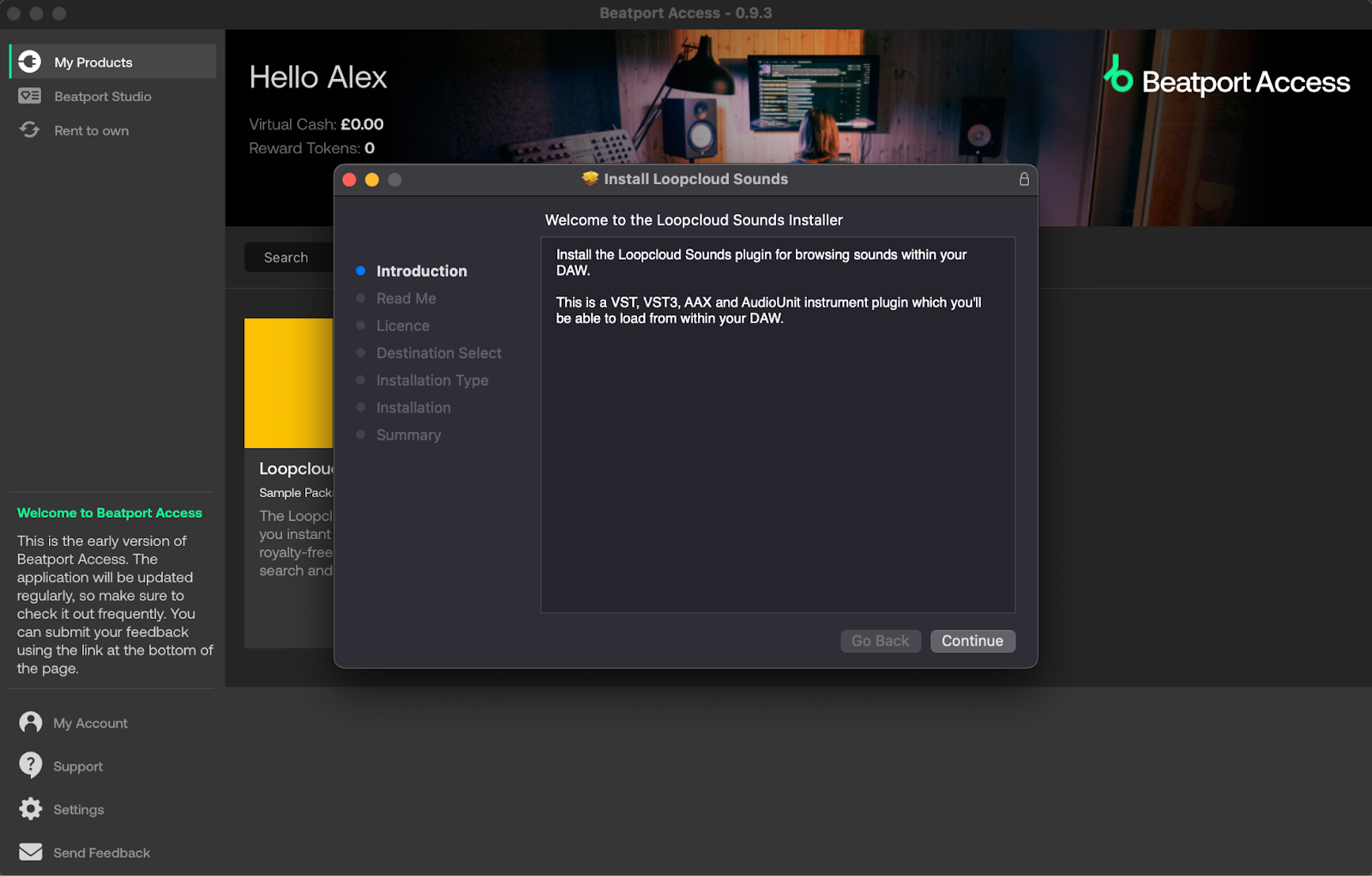Click the Beatport Access logo
Image resolution: width=1372 pixels, height=876 pixels.
click(1226, 79)
